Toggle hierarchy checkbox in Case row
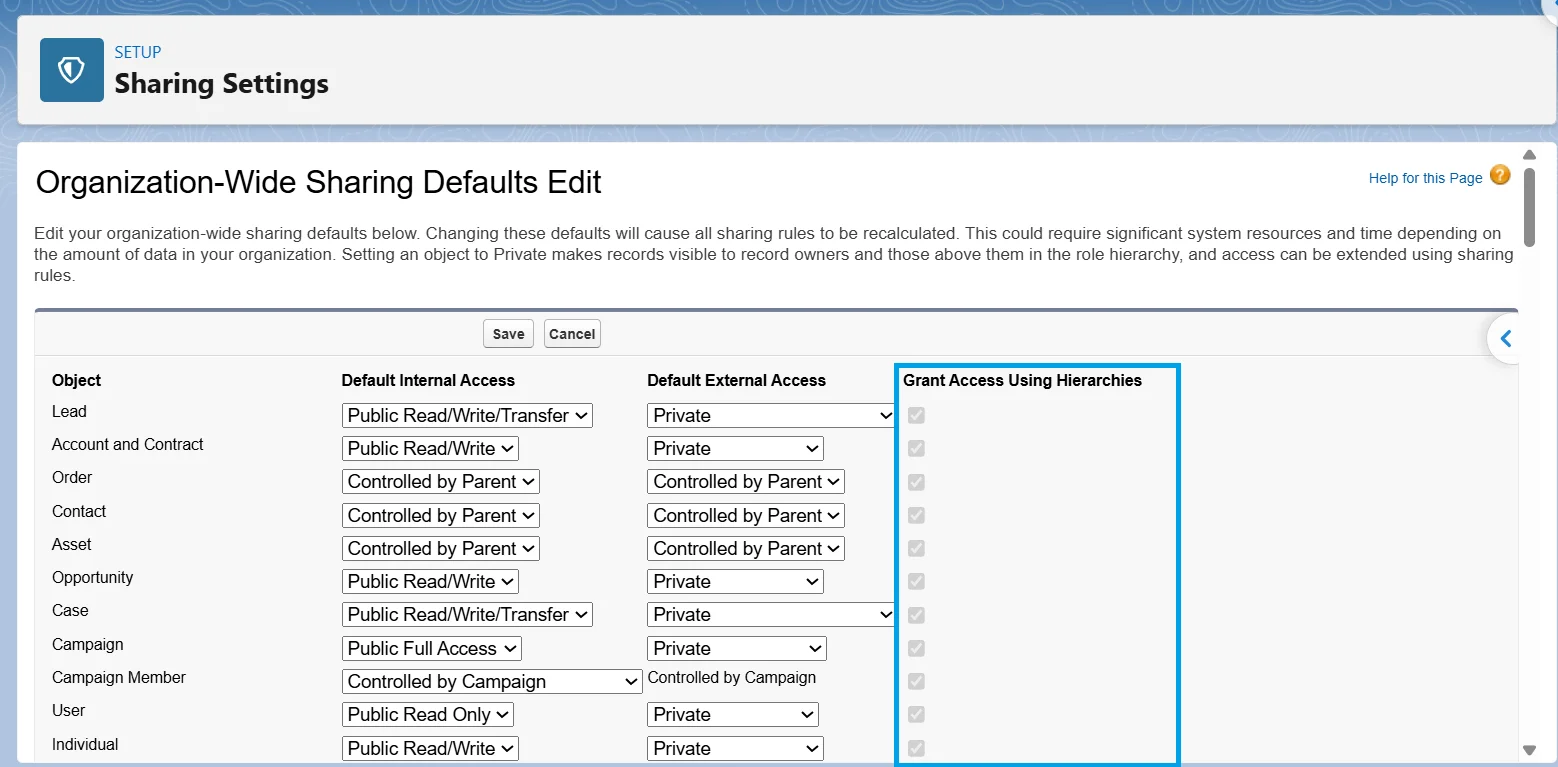The width and height of the screenshot is (1558, 767). 916,615
